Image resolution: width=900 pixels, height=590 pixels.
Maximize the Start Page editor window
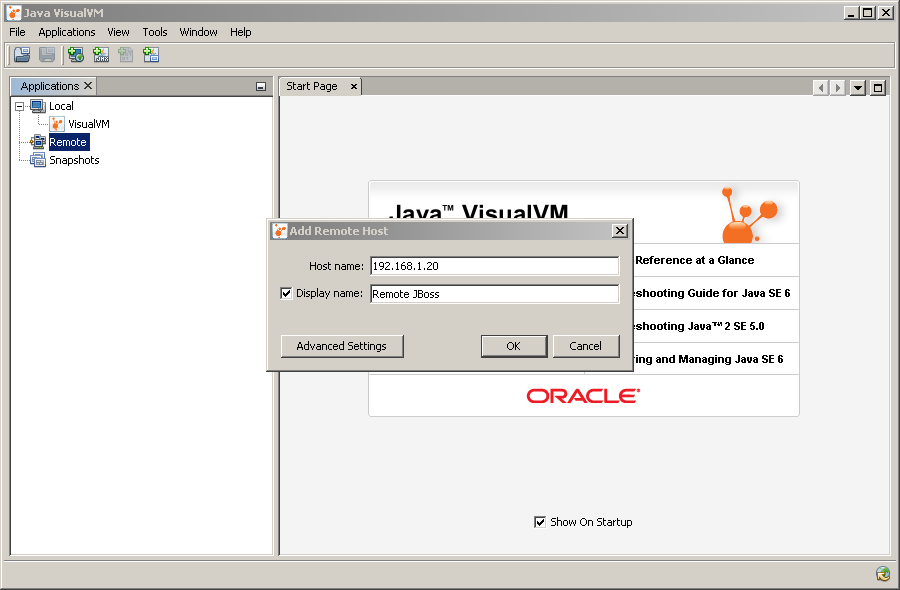click(878, 88)
